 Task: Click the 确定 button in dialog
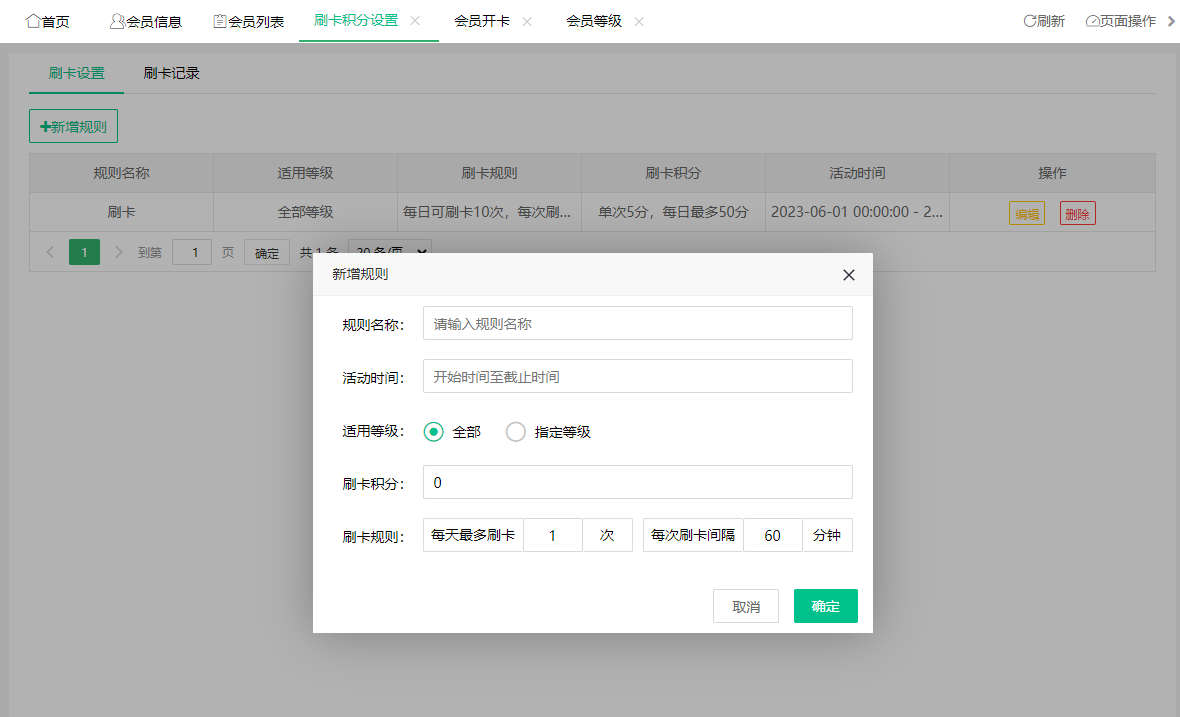click(825, 606)
